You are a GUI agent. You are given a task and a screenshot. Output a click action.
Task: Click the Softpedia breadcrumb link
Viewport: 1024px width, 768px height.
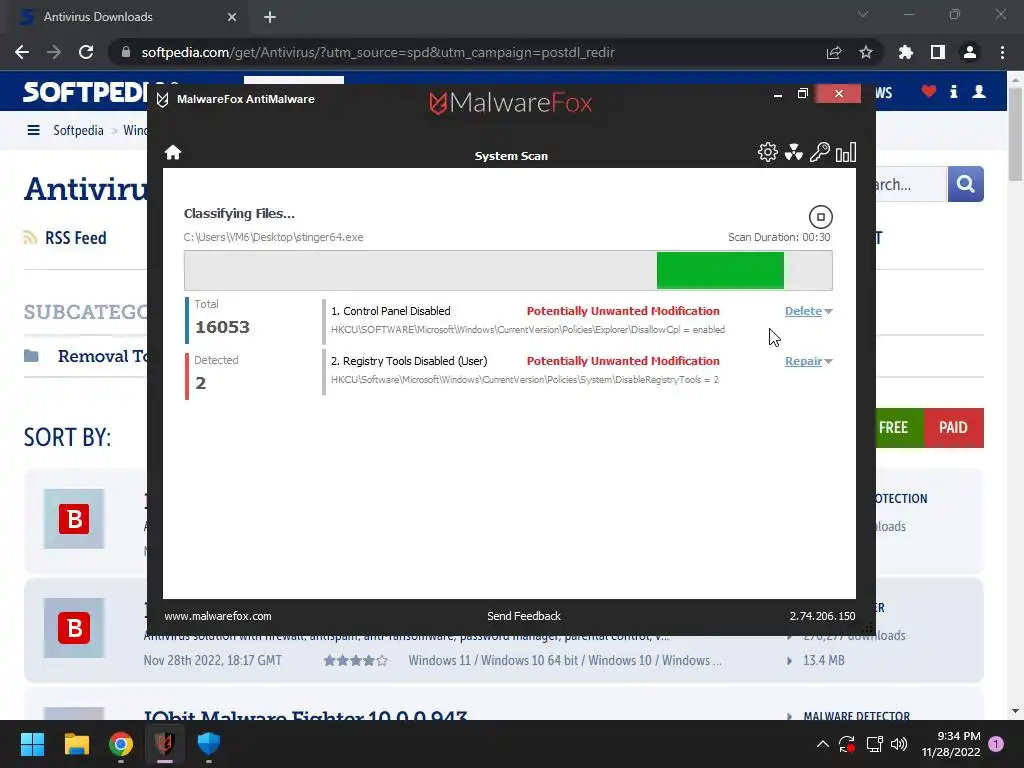(x=78, y=130)
